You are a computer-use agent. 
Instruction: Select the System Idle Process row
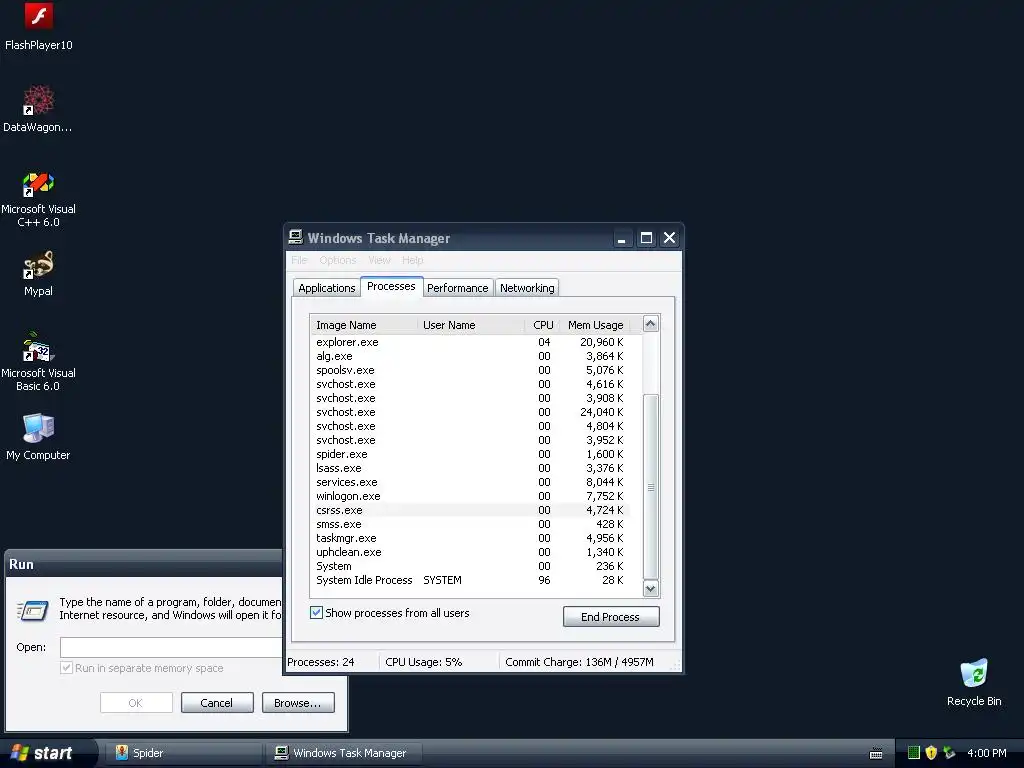470,580
